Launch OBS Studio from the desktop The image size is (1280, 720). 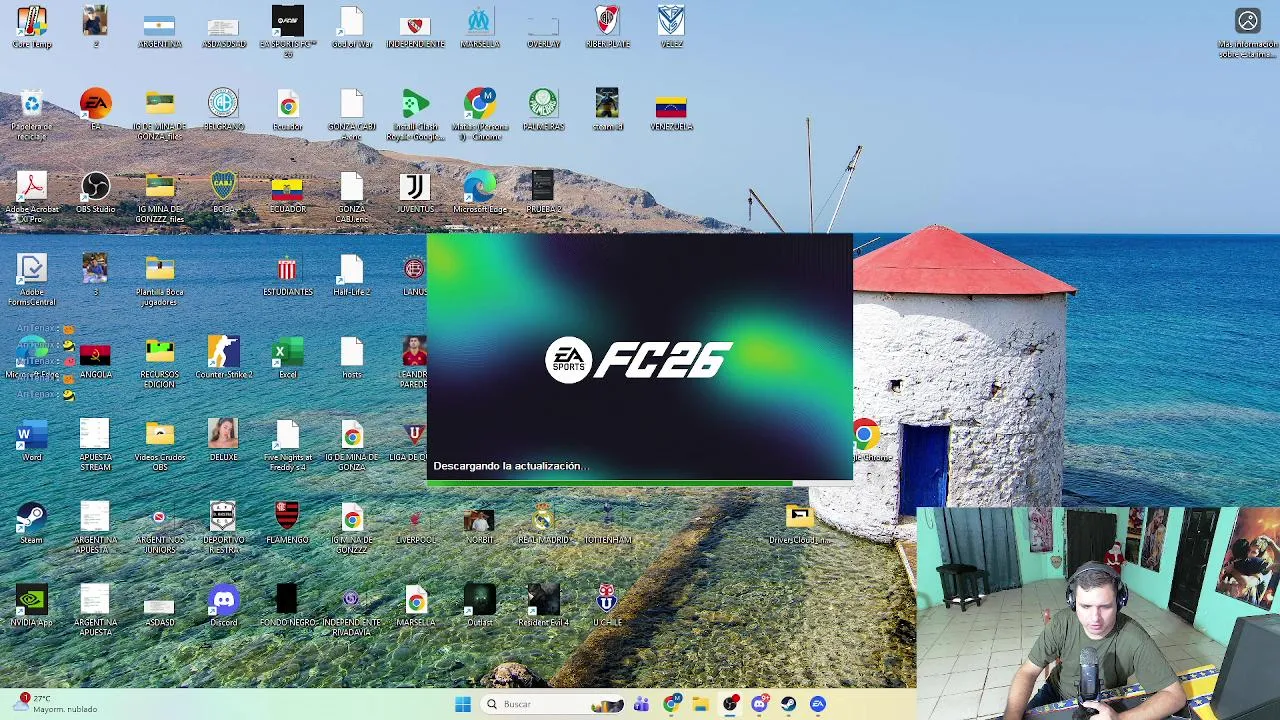pos(96,192)
